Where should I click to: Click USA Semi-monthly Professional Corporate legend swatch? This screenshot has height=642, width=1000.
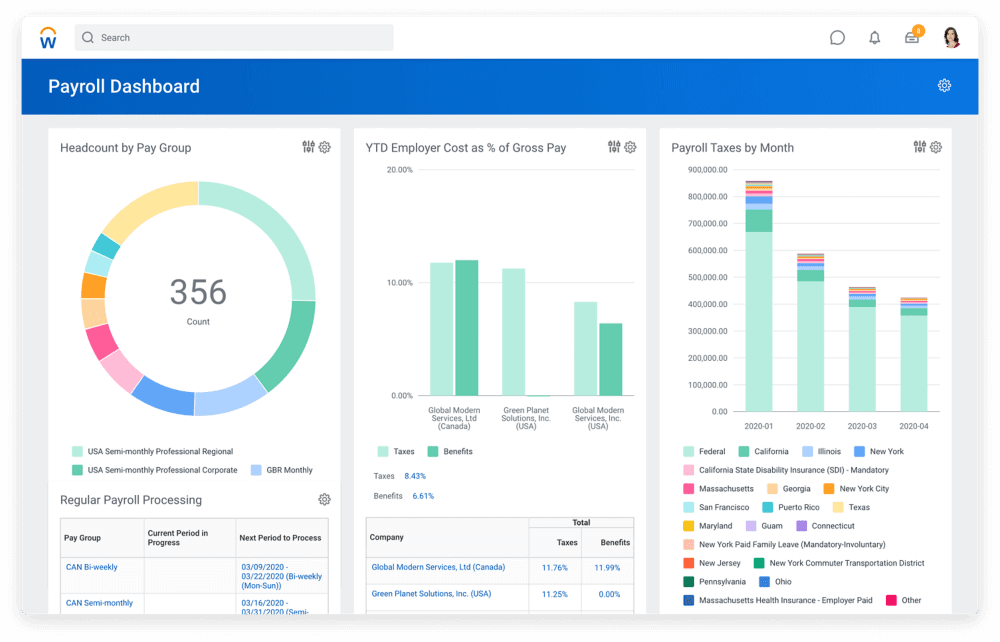point(77,470)
